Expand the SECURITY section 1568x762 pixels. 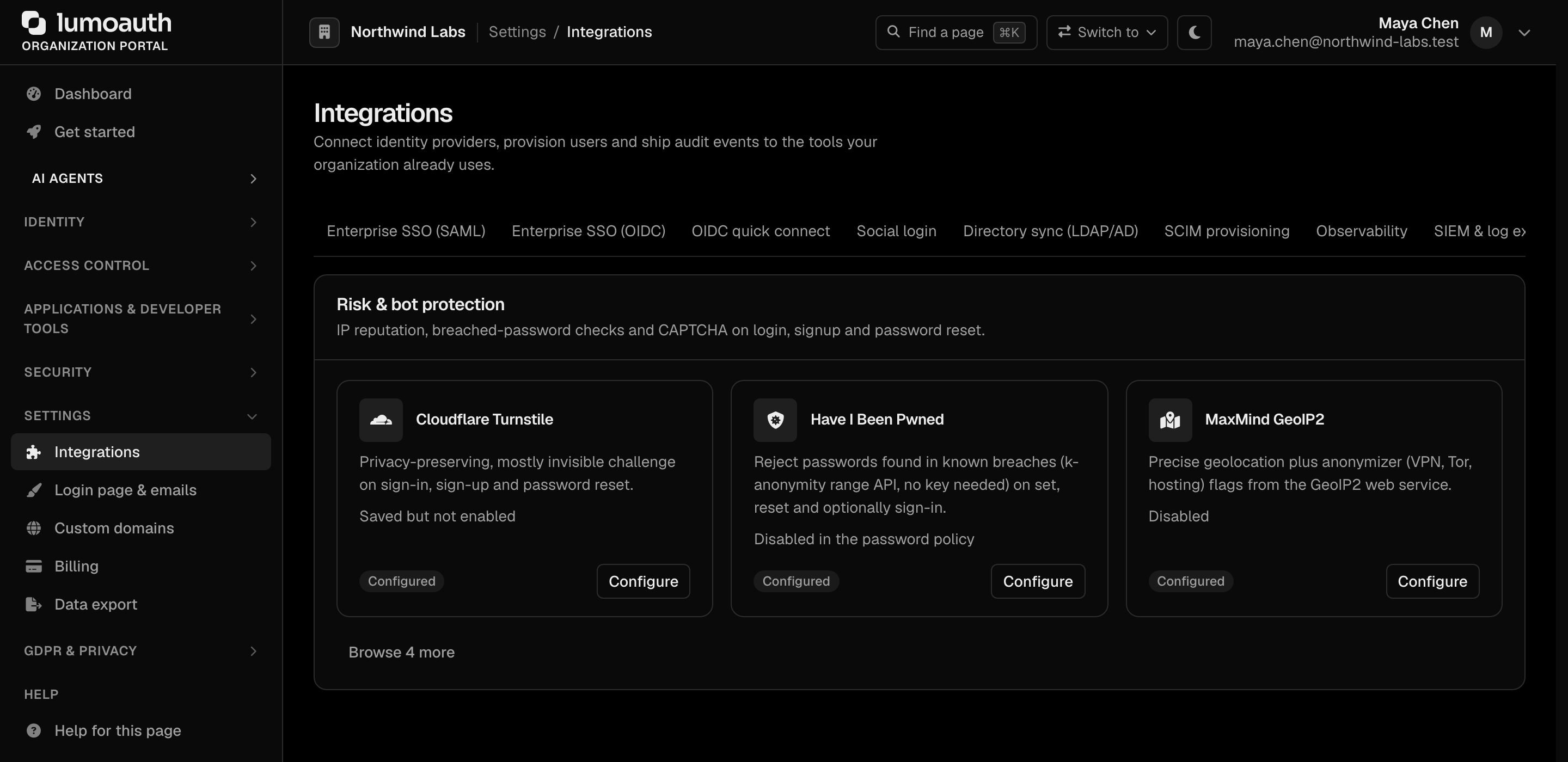[x=141, y=372]
